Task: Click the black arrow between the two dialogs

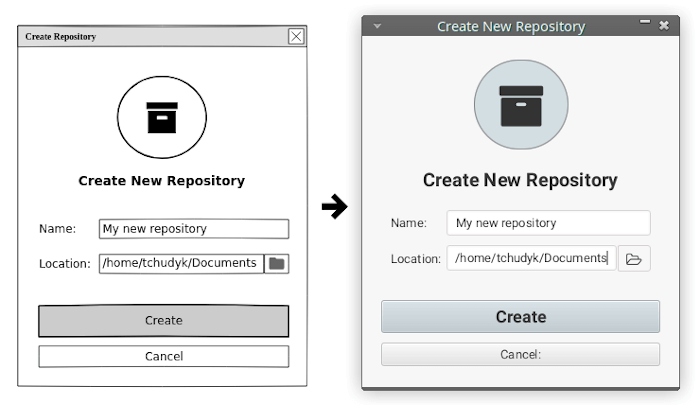Action: click(x=334, y=207)
